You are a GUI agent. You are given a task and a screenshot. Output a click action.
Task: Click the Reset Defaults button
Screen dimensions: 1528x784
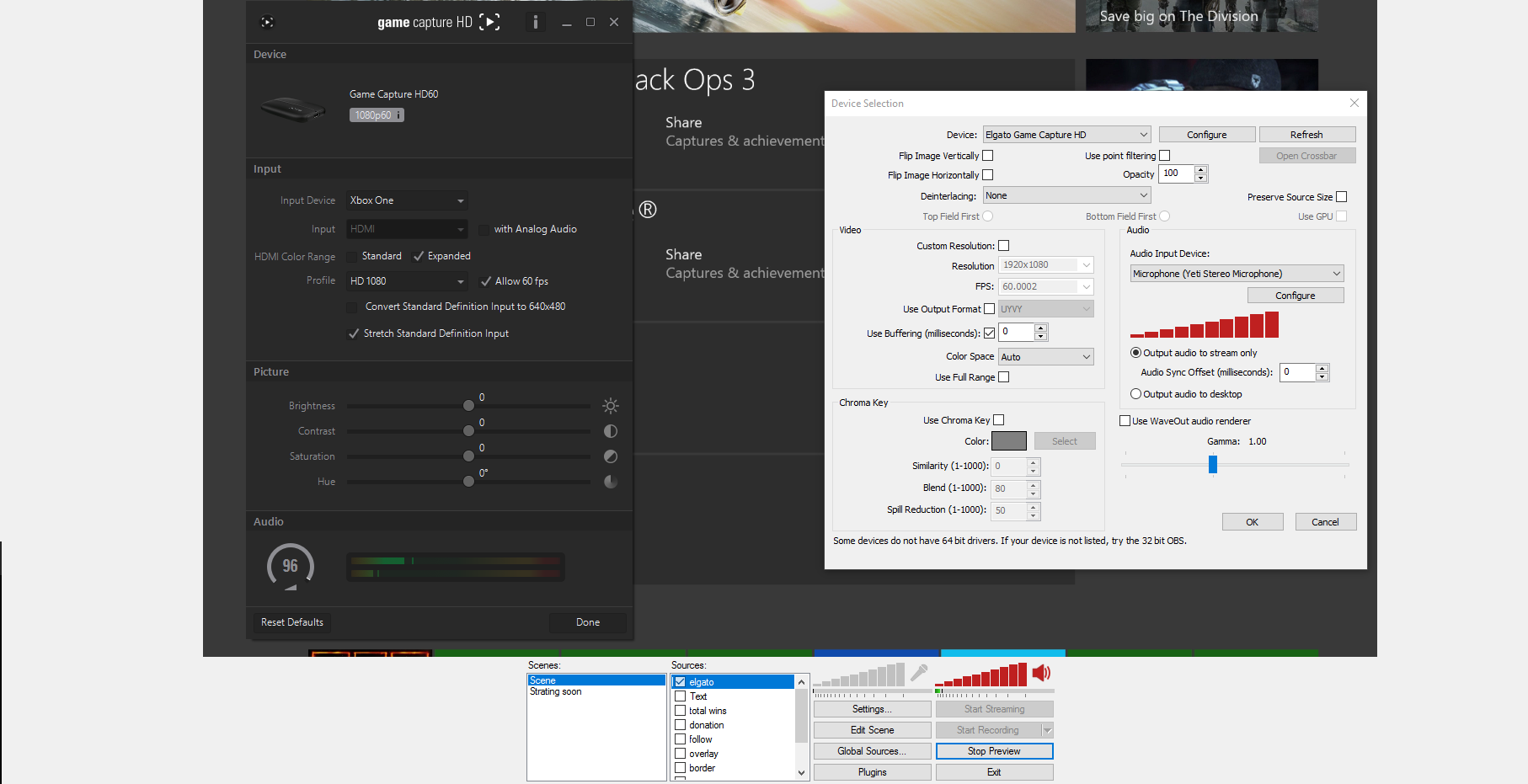tap(292, 622)
